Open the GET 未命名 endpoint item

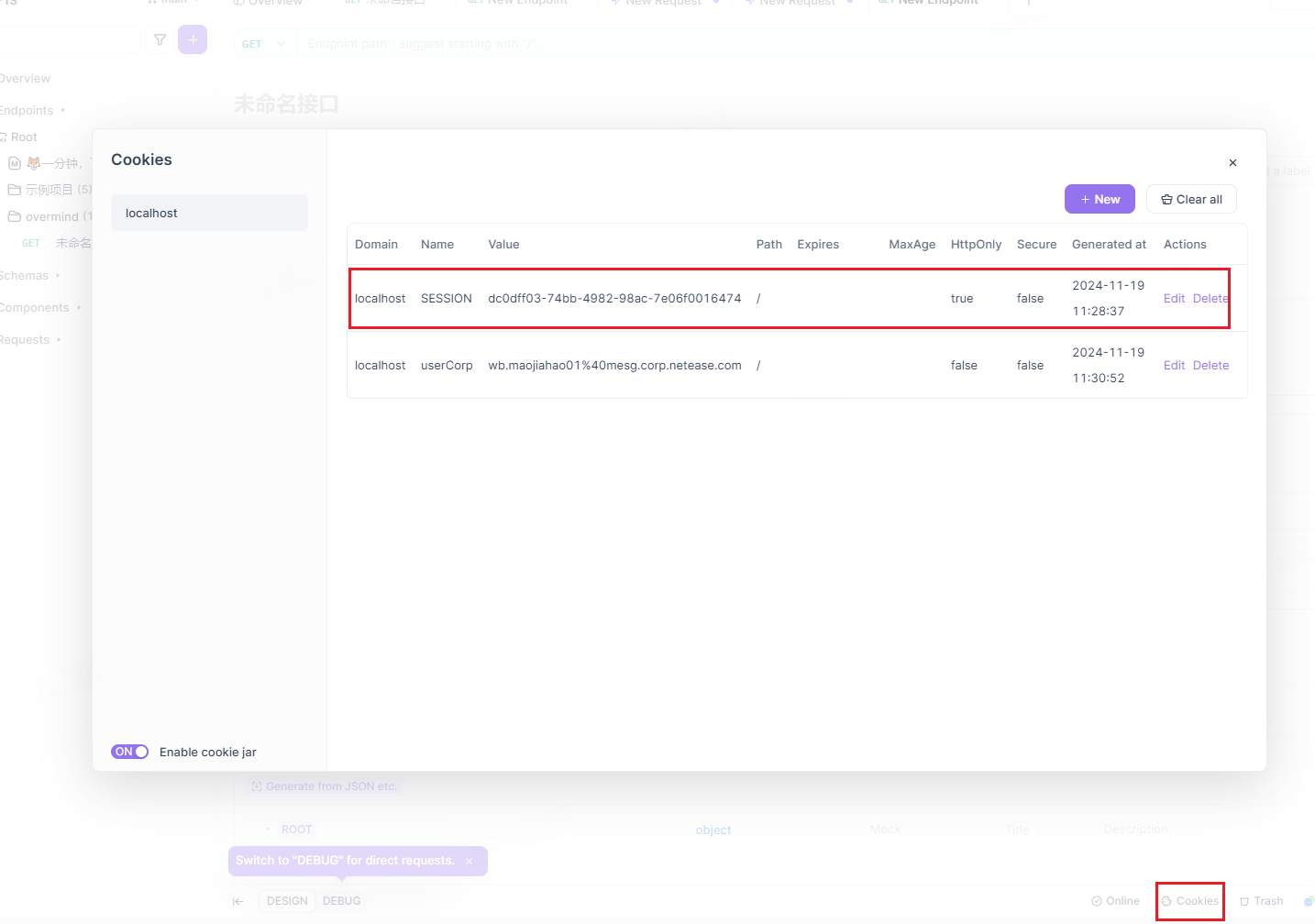click(x=56, y=243)
